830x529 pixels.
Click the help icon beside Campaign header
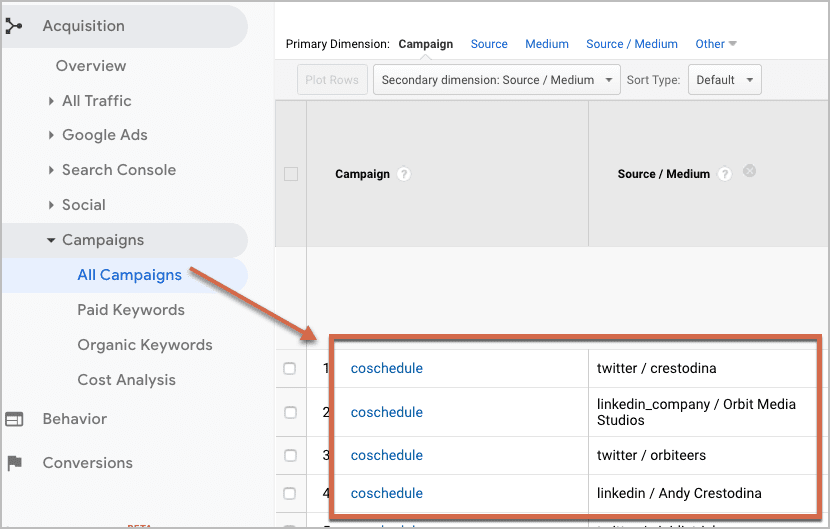[x=404, y=174]
